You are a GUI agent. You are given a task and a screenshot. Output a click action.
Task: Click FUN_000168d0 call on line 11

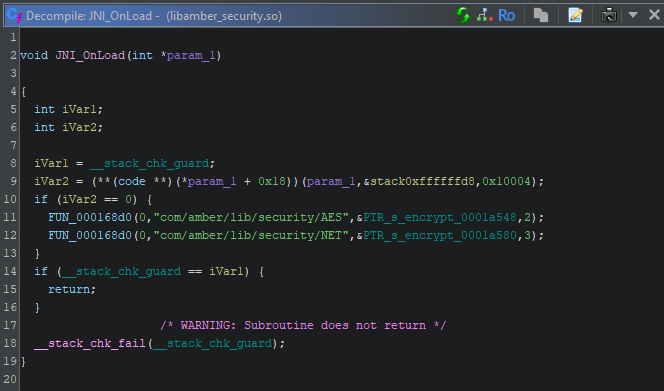pos(90,217)
